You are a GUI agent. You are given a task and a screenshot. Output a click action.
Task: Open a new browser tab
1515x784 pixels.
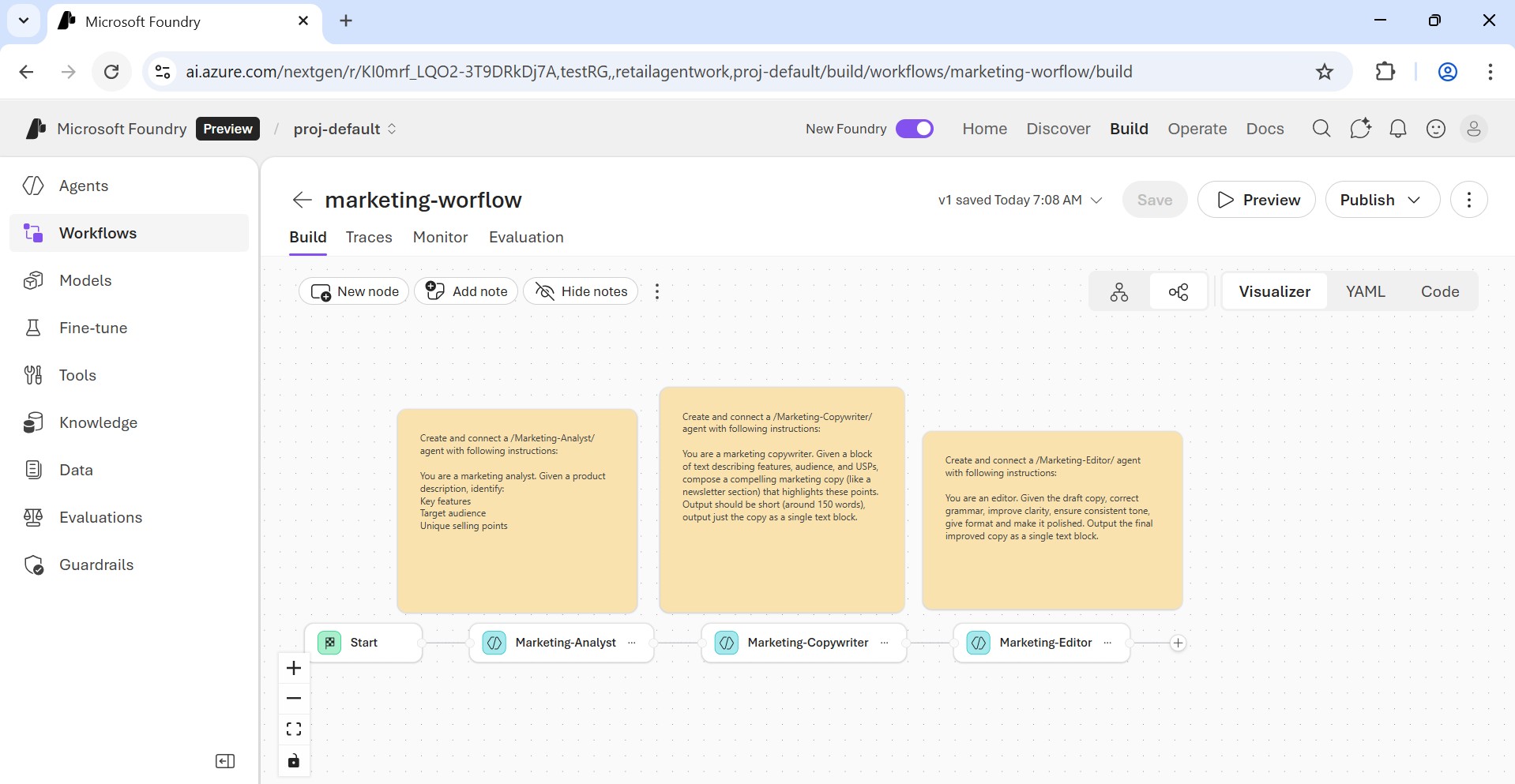346,21
